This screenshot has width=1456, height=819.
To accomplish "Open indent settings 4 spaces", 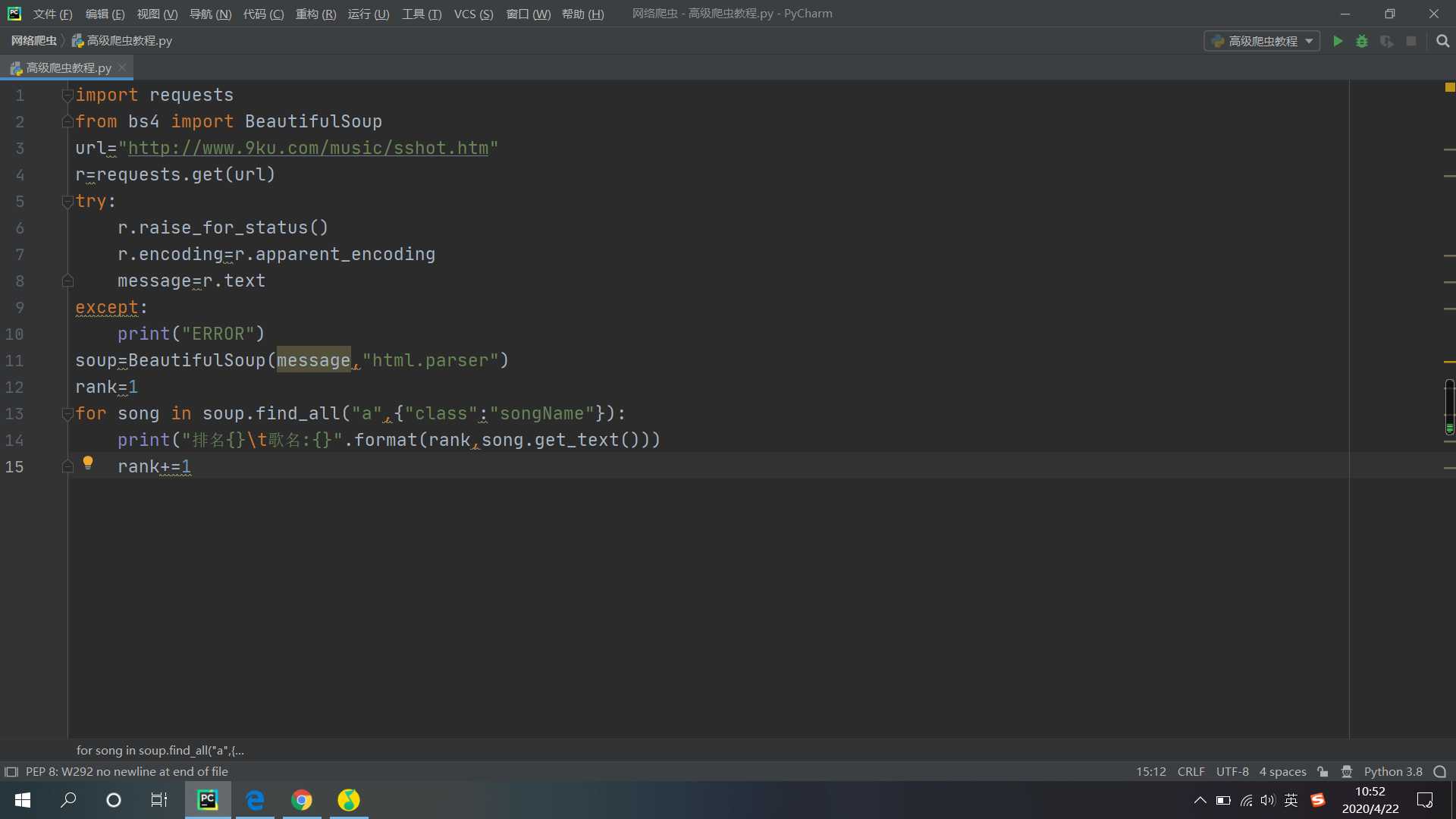I will click(x=1282, y=772).
